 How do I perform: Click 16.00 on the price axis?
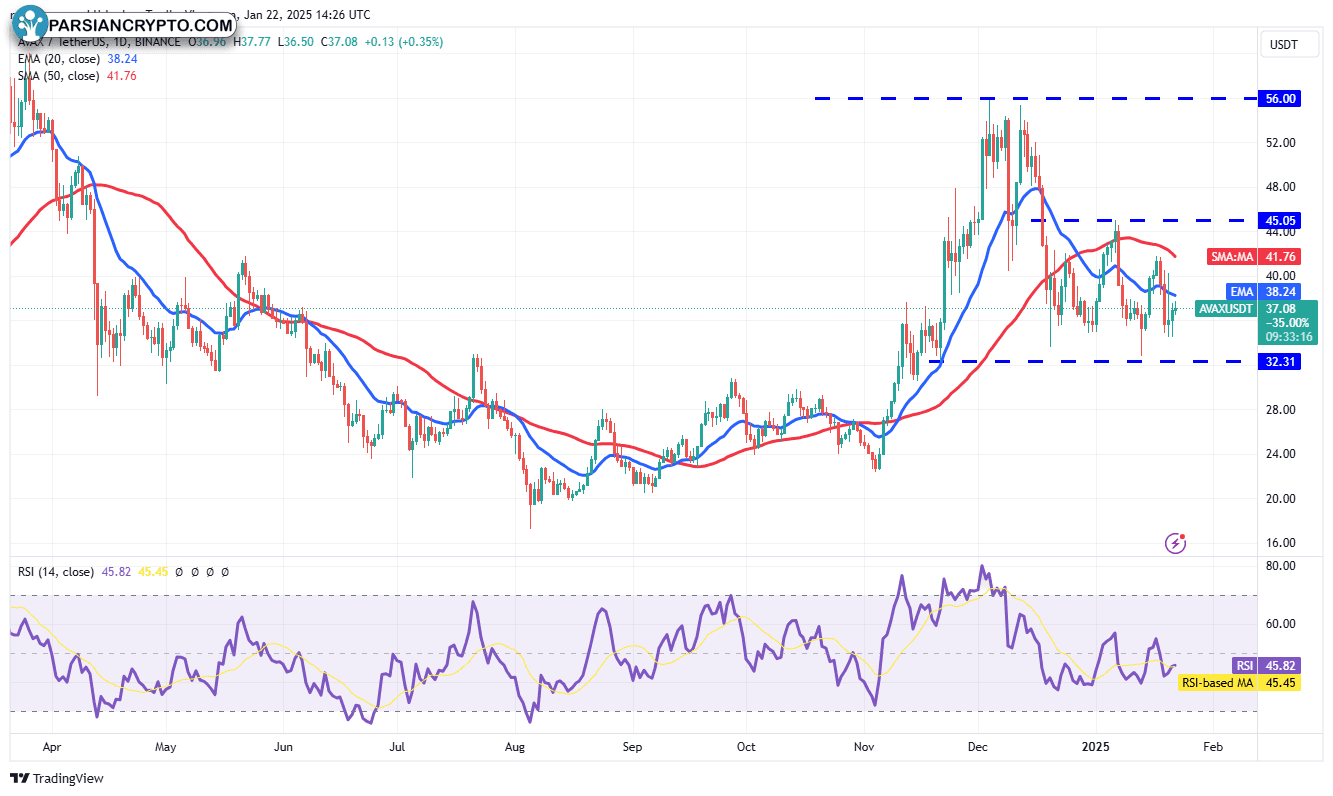pos(1281,543)
